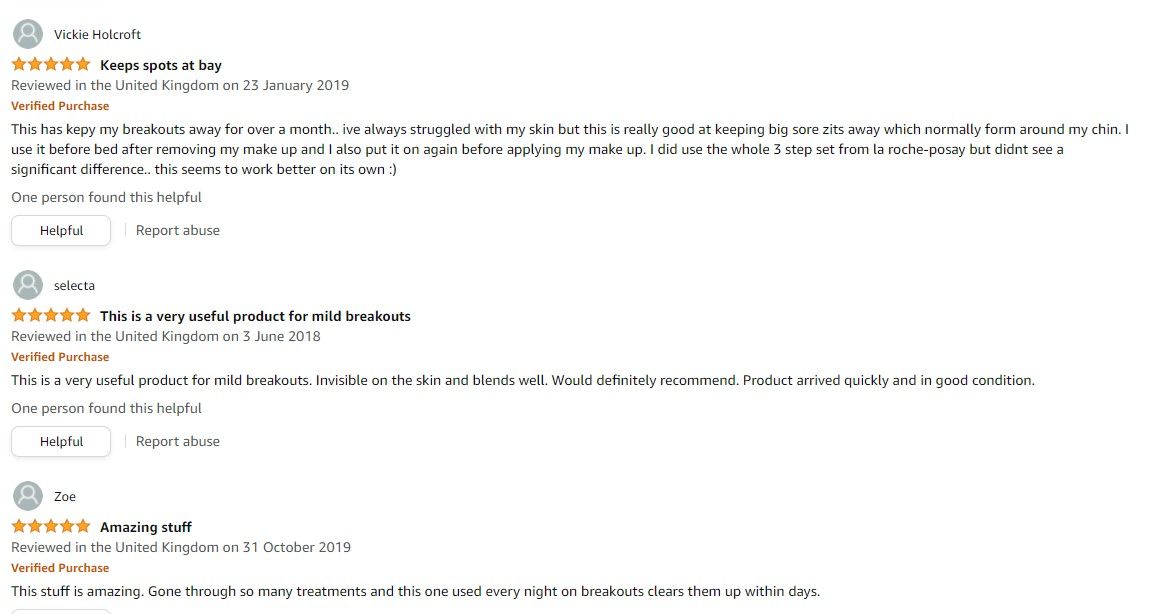Click Verified Purchase under 31 October 2019 review
Screen dimensions: 1151x614
pos(60,568)
